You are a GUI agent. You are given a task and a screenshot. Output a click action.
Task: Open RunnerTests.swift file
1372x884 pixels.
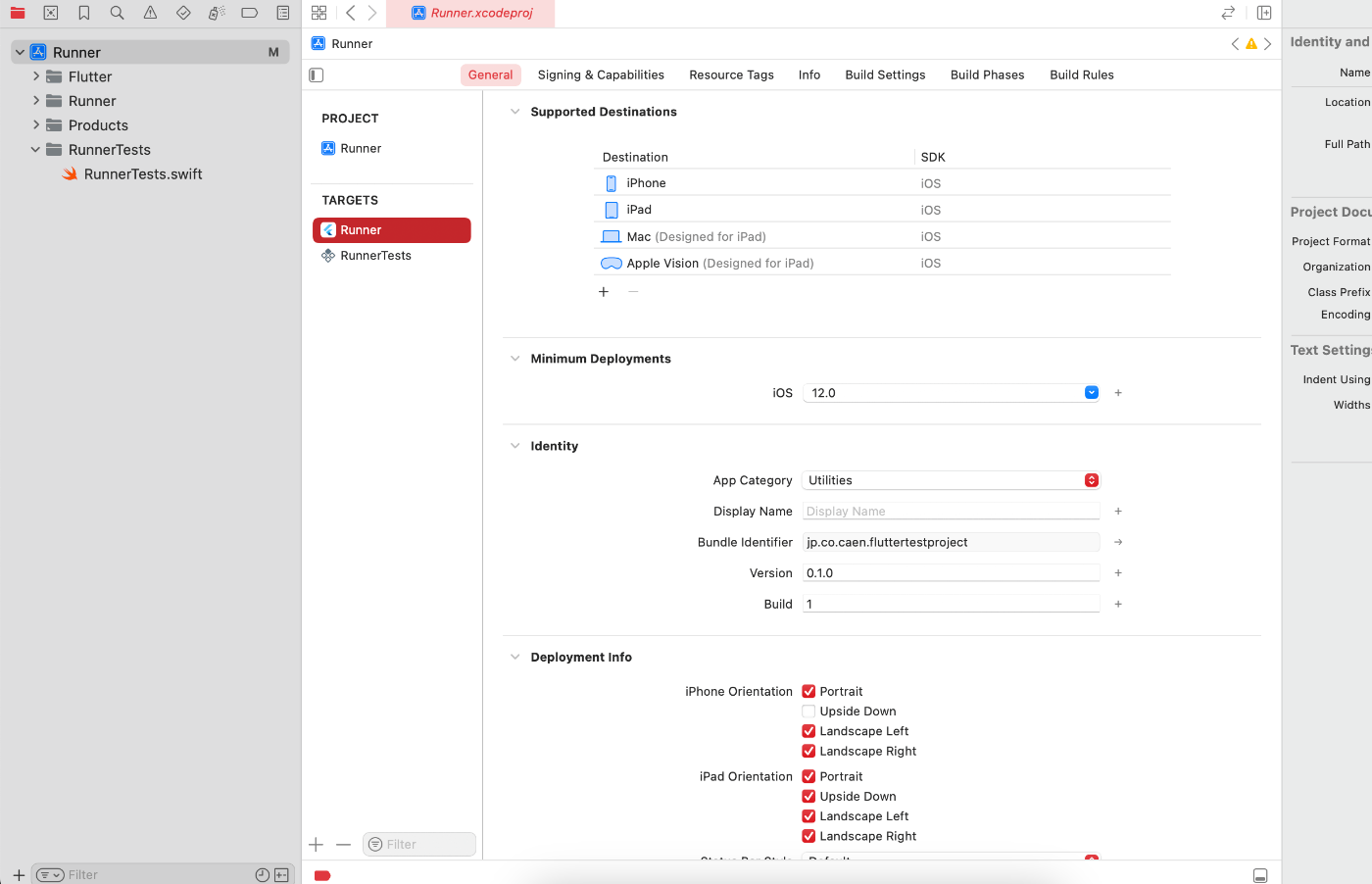tap(143, 174)
